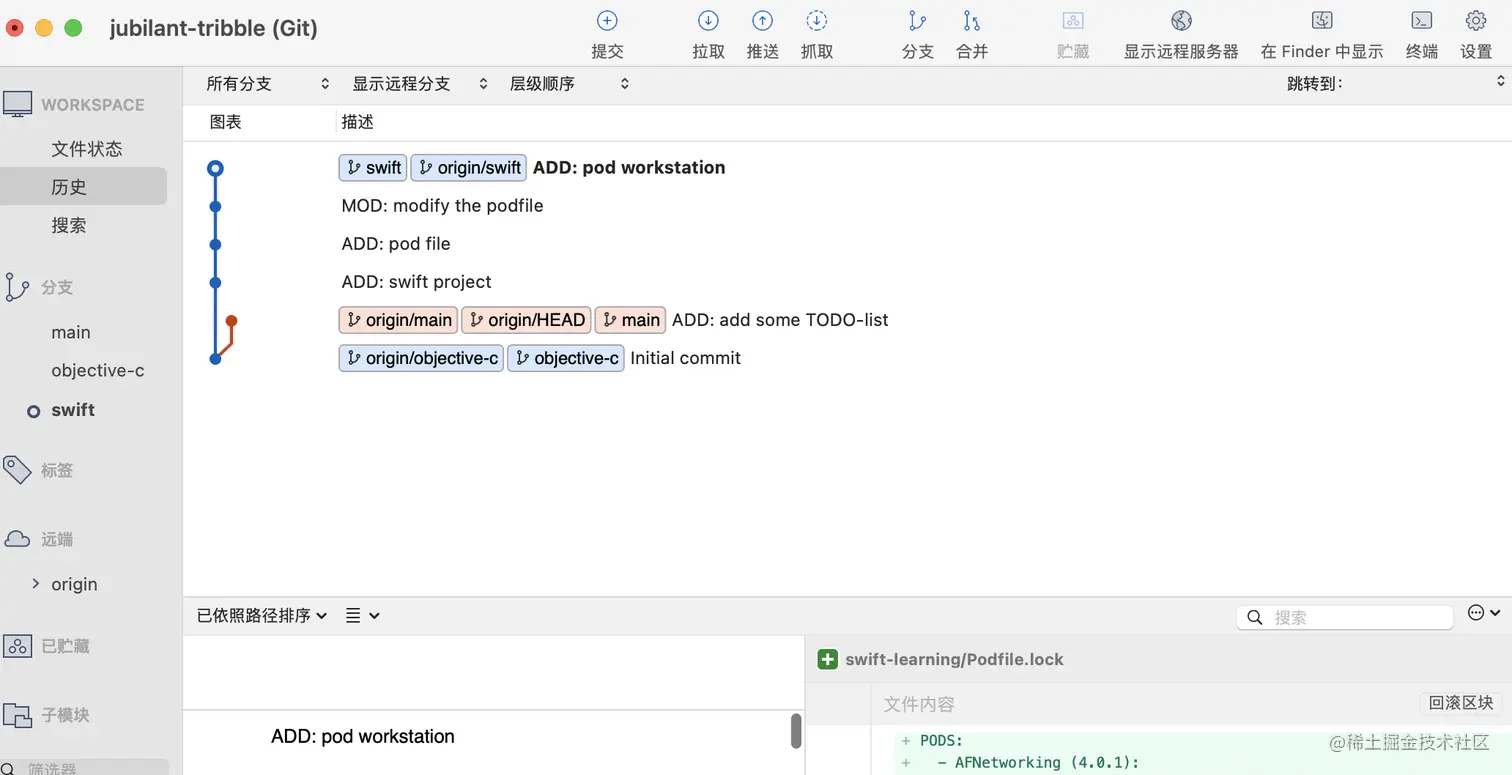The width and height of the screenshot is (1512, 775).
Task: Click the 贮藏 (Stash) toolbar icon
Action: [1072, 21]
